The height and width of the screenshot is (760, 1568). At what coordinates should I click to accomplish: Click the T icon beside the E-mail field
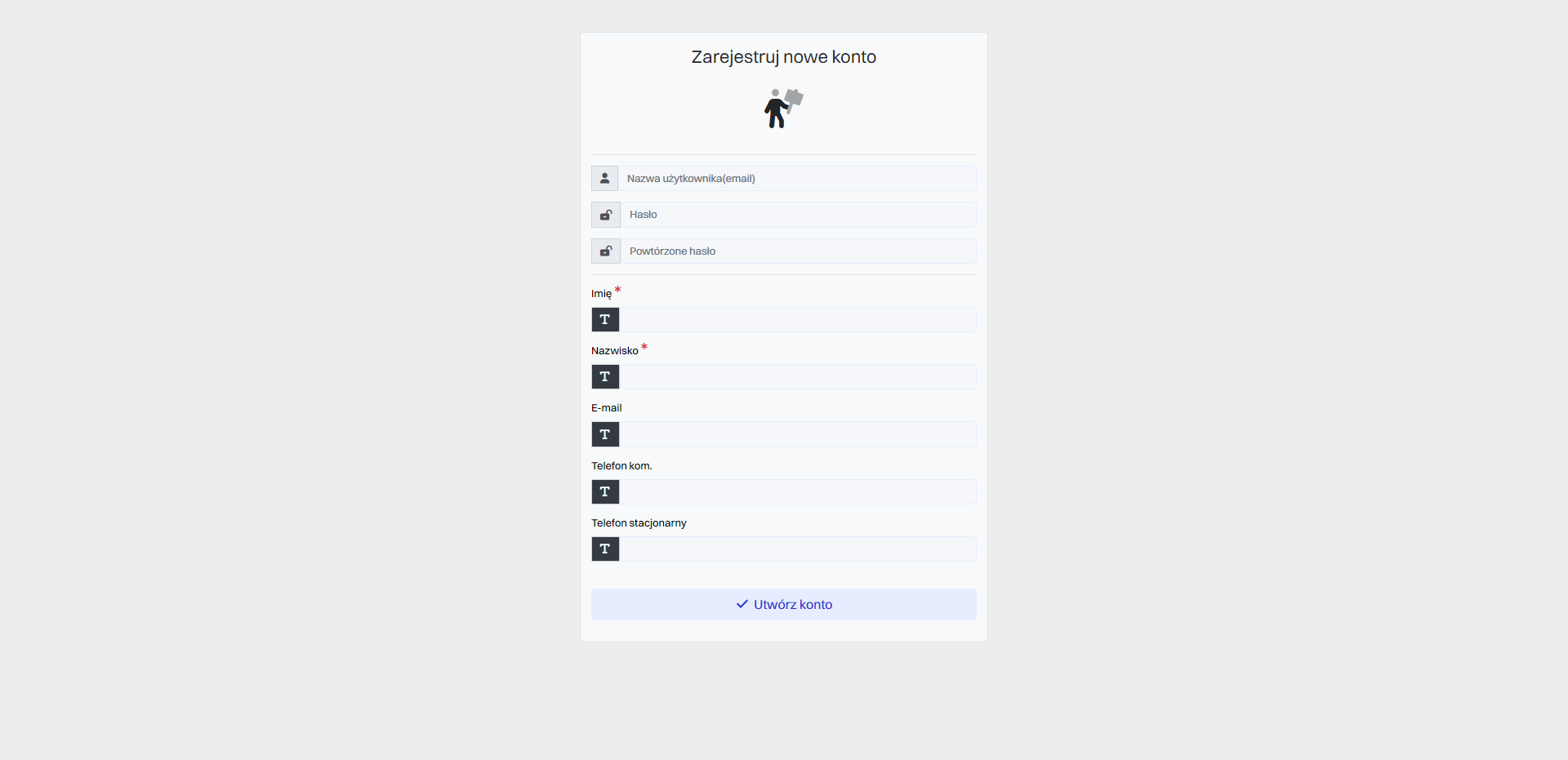[x=605, y=434]
